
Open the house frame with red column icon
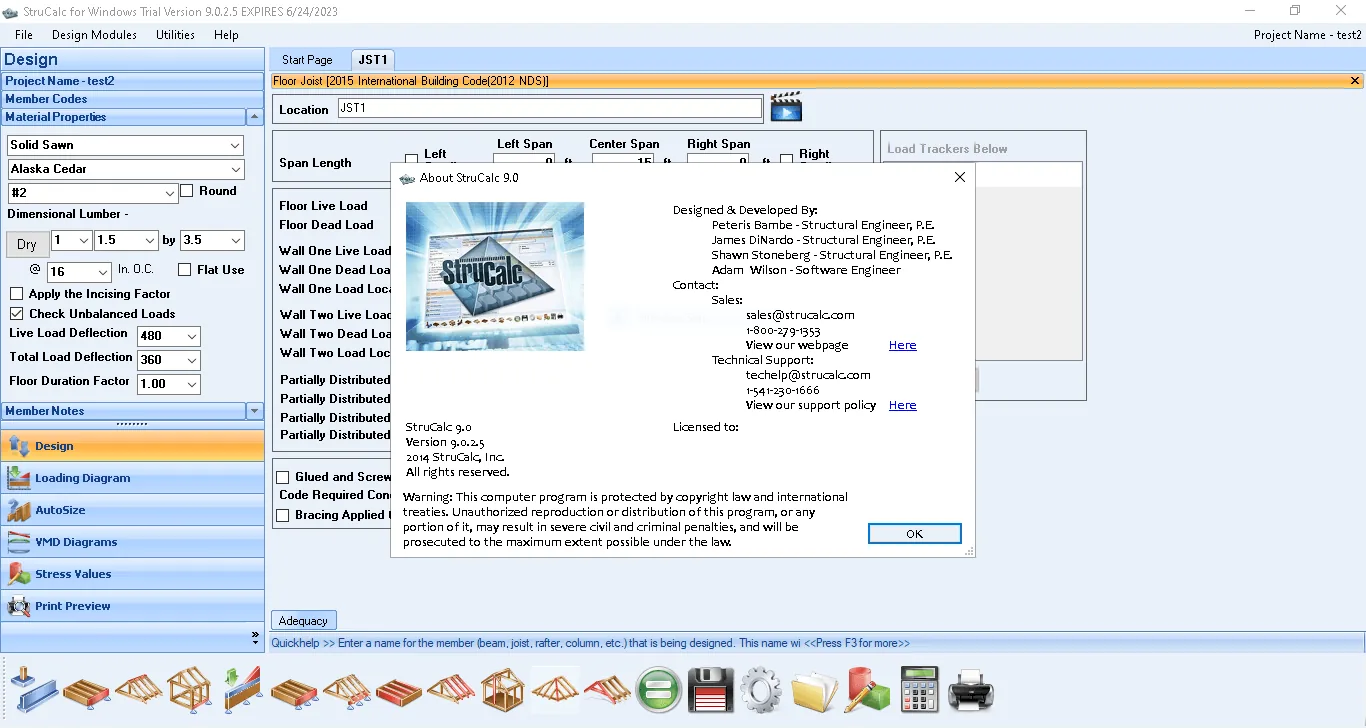[502, 690]
